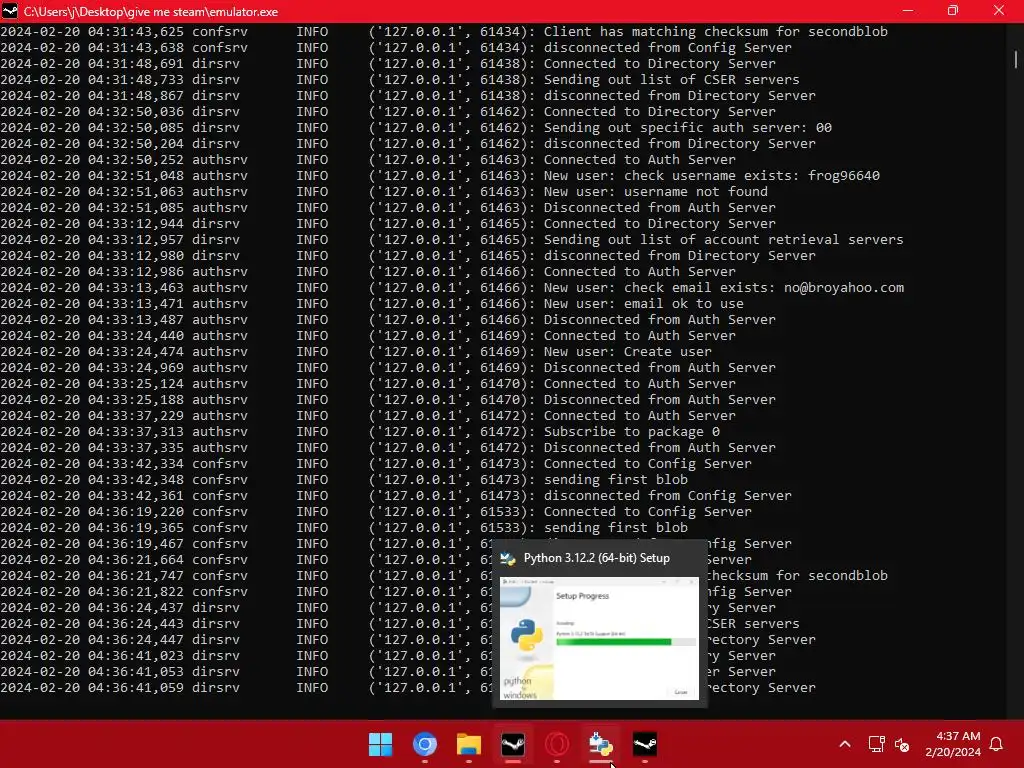This screenshot has width=1024, height=768.
Task: Click first Steam emulator taskbar icon
Action: pos(513,744)
